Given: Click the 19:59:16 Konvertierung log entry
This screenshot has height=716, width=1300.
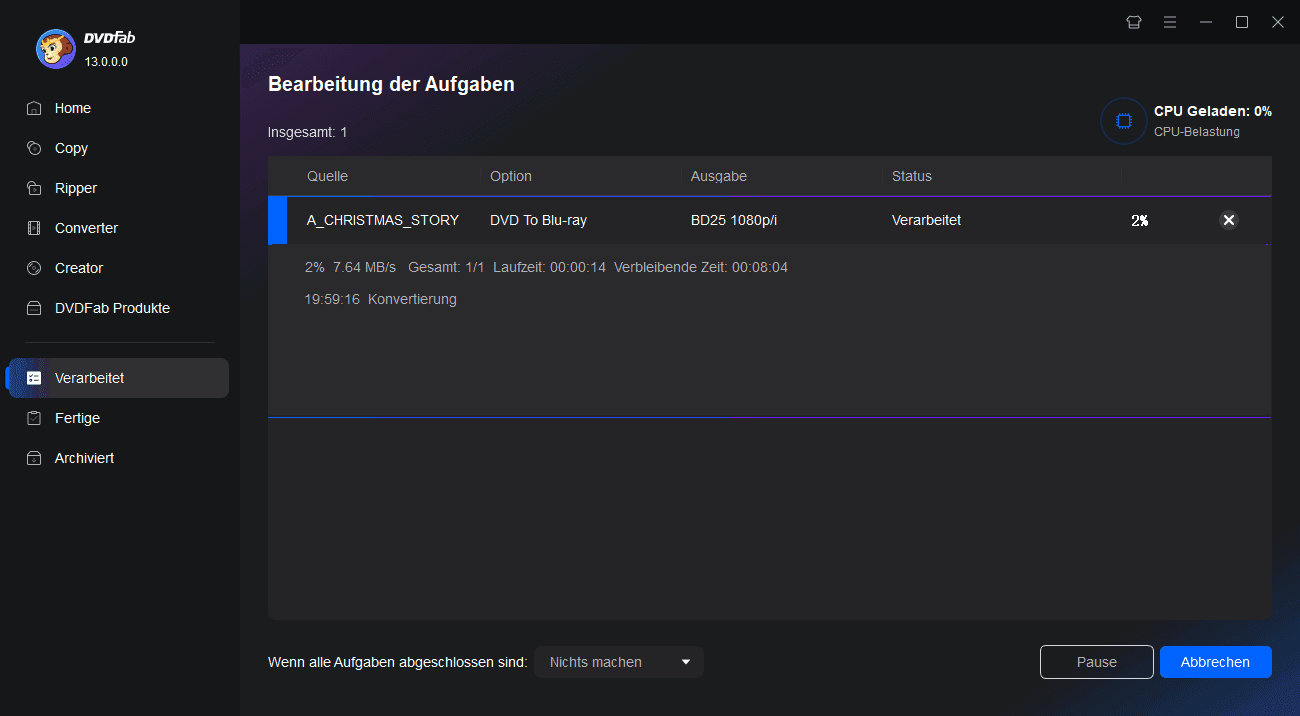Looking at the screenshot, I should pyautogui.click(x=380, y=299).
